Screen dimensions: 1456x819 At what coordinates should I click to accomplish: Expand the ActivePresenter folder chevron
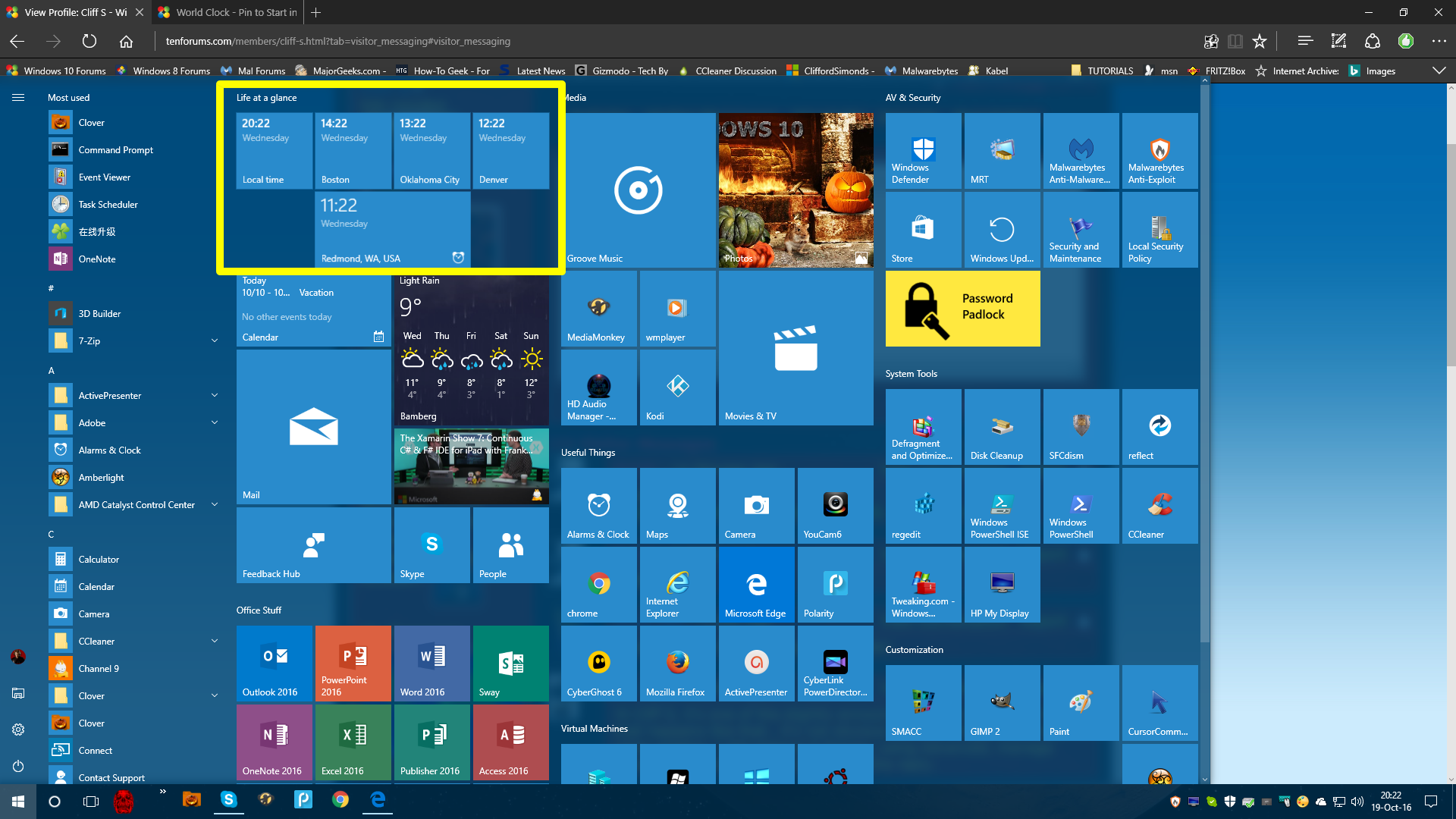click(x=214, y=396)
